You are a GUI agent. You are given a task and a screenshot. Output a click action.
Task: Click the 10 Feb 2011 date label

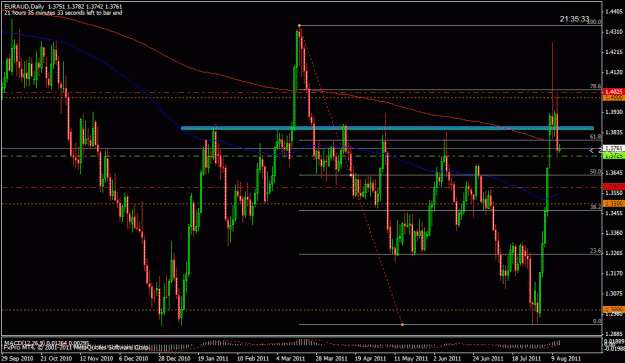point(253,359)
